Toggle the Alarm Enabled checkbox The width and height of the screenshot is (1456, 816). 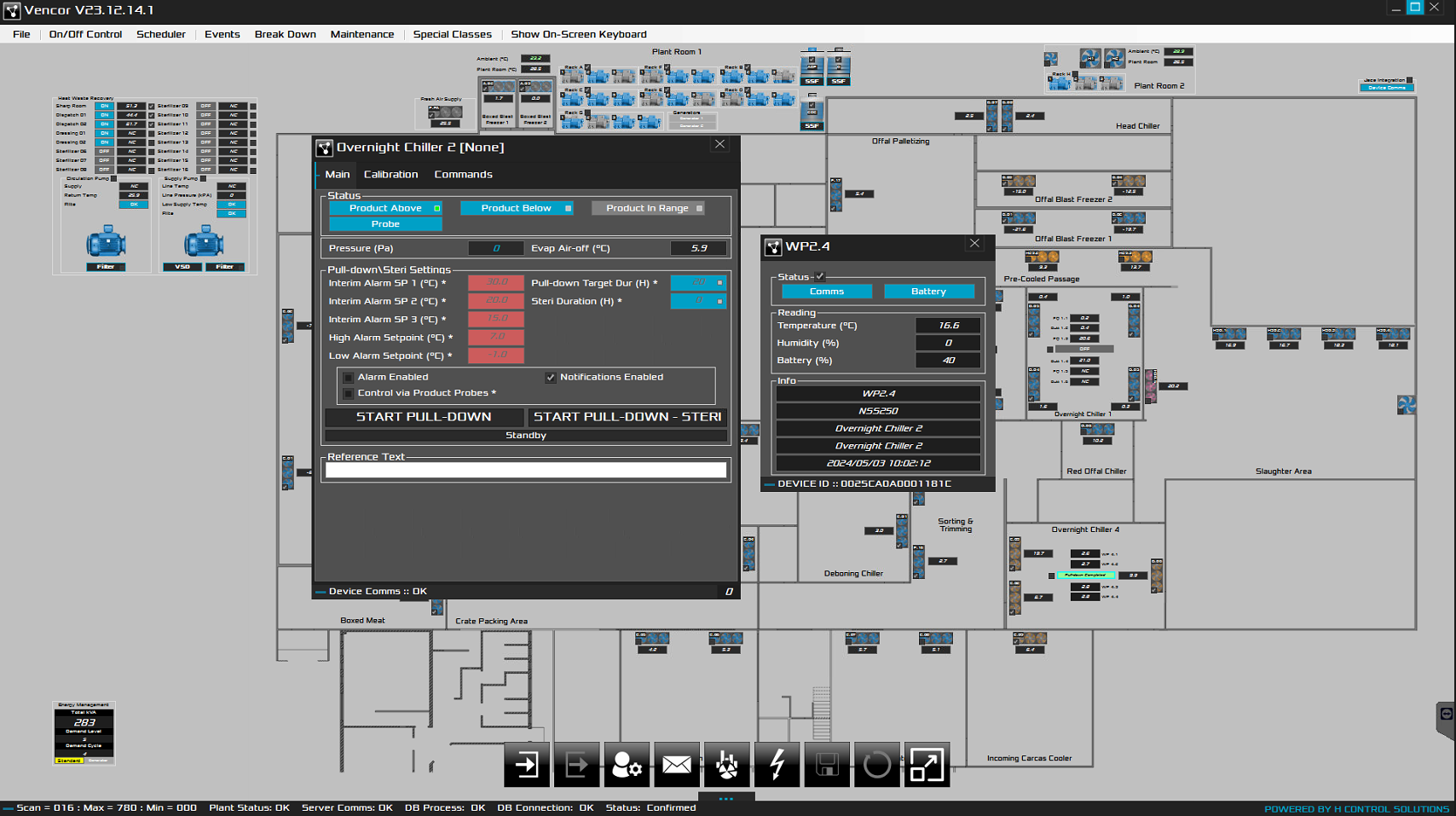coord(348,377)
